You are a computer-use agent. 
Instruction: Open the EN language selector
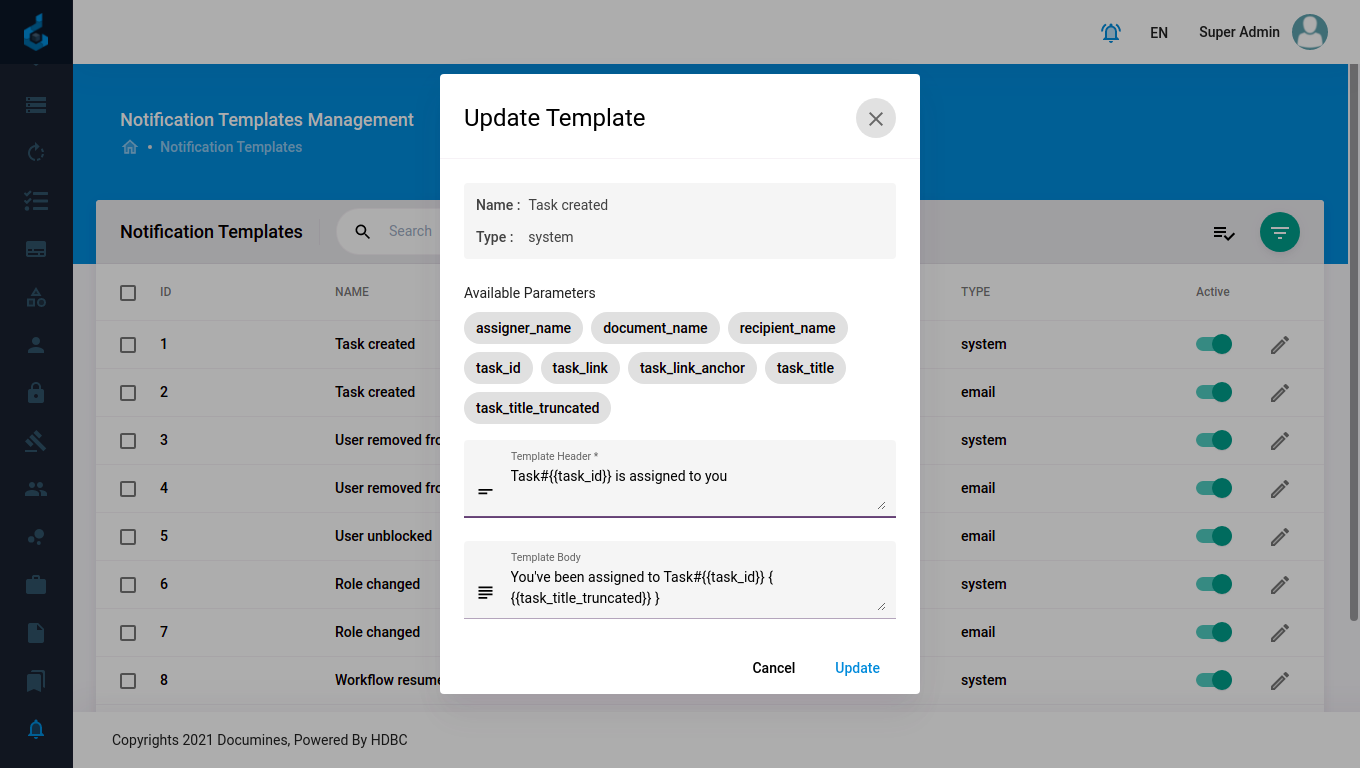pyautogui.click(x=1158, y=33)
